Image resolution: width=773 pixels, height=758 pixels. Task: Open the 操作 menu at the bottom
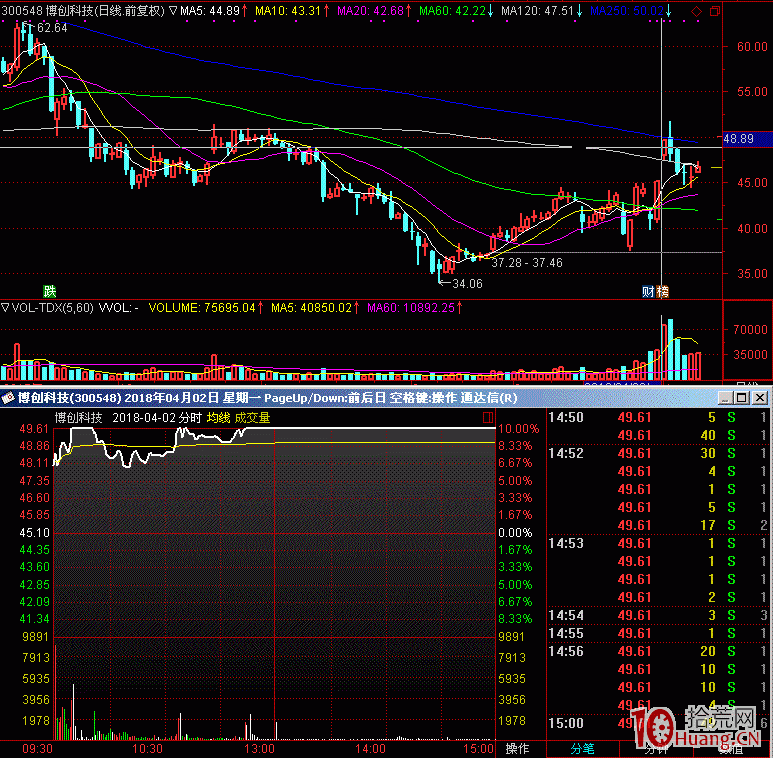click(517, 749)
